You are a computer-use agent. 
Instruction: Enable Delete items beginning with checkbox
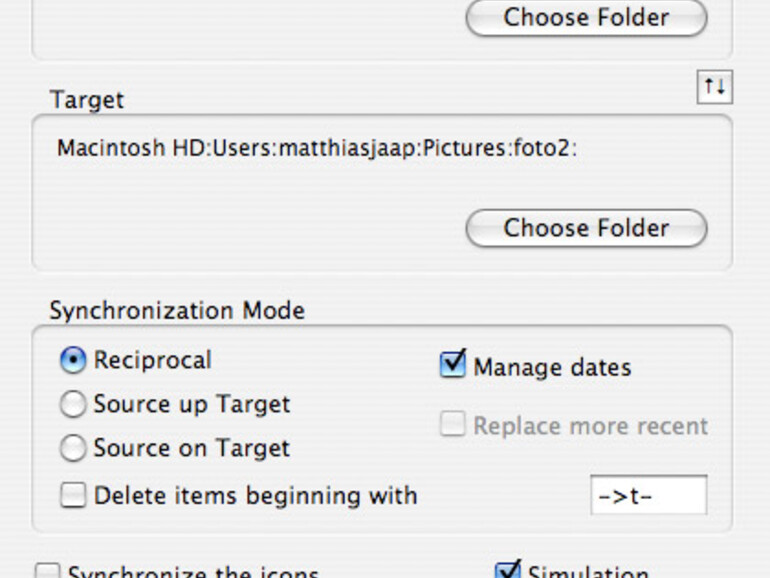click(x=73, y=496)
